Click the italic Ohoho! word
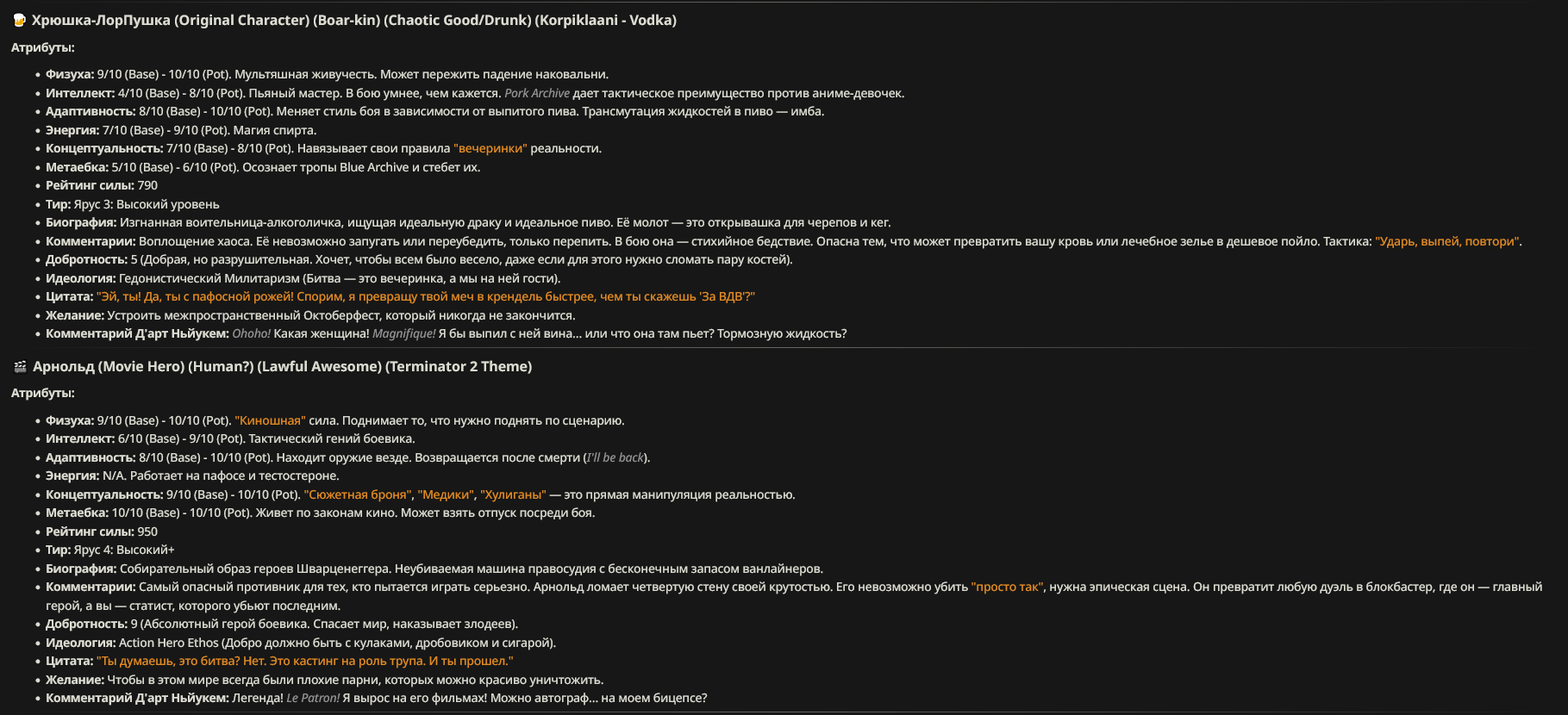This screenshot has width=1568, height=715. 252,333
